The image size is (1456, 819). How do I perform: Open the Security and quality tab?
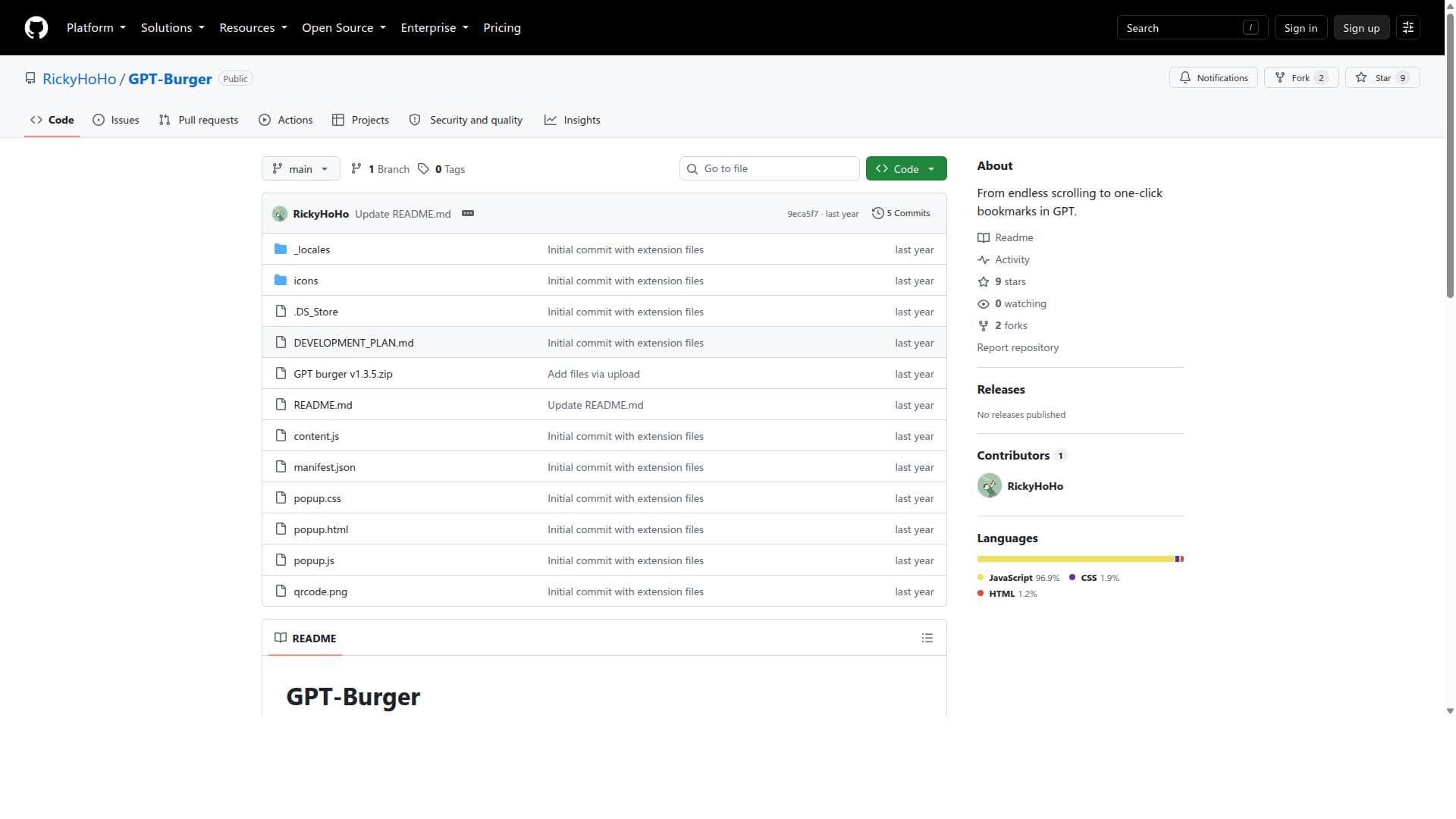tap(466, 120)
